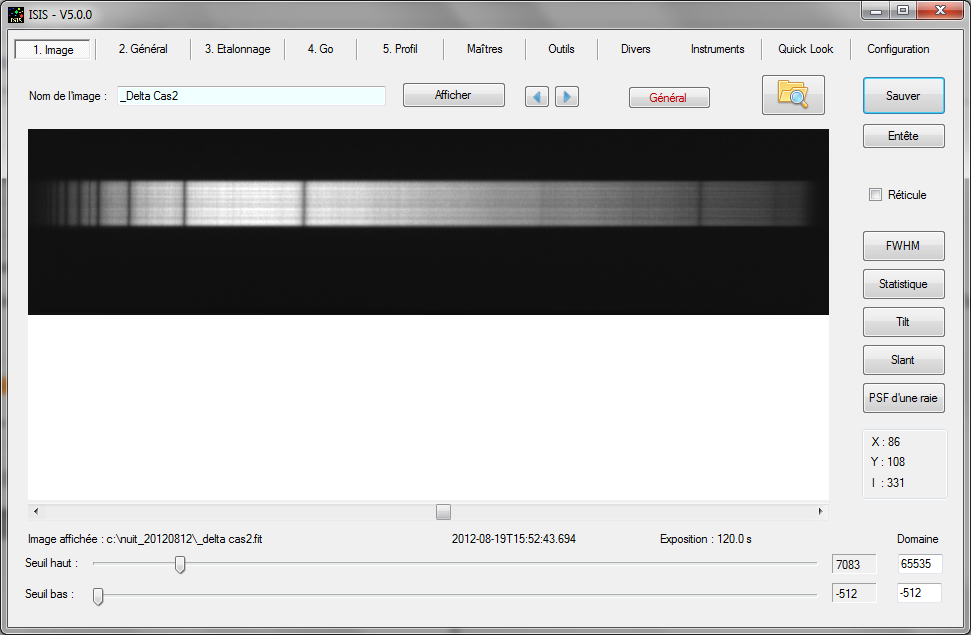Click the Nom de l'image input field
Image resolution: width=971 pixels, height=635 pixels.
251,96
